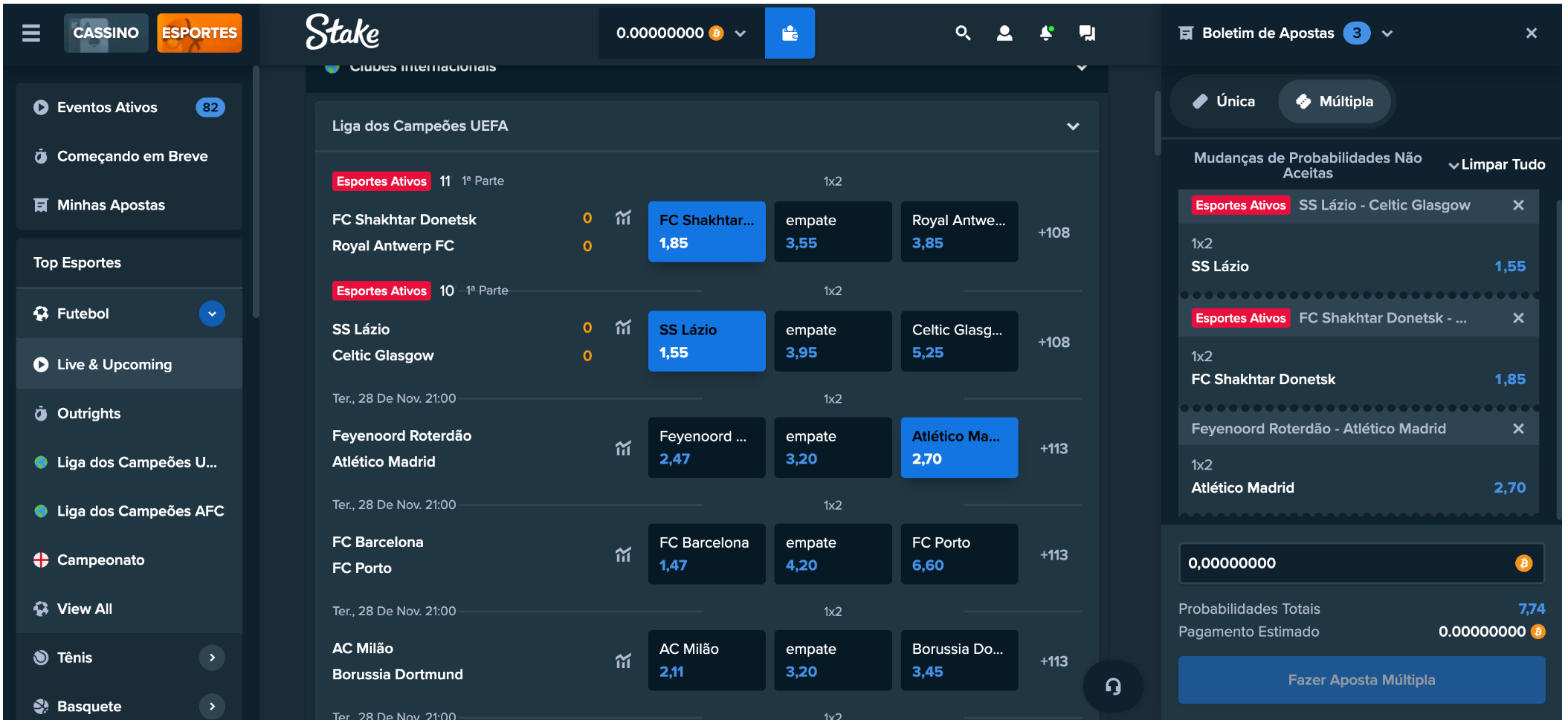Click the Stake logo

[x=342, y=32]
